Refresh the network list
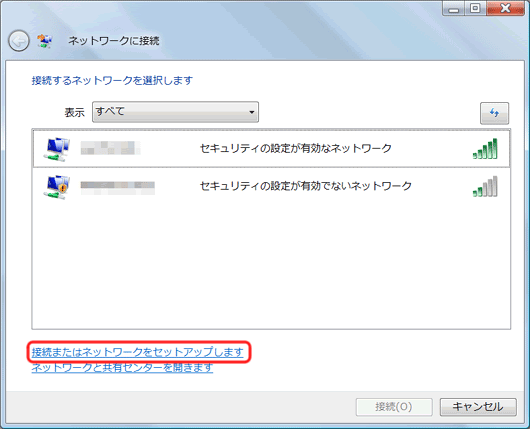This screenshot has height=429, width=530. (494, 113)
